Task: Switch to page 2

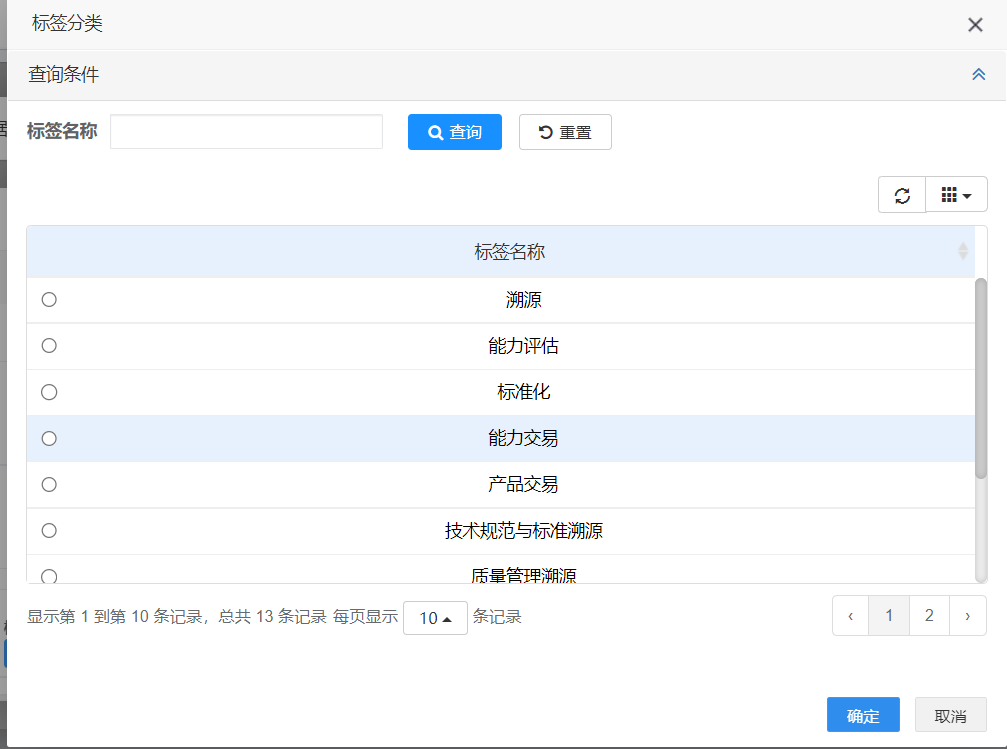Action: 929,616
